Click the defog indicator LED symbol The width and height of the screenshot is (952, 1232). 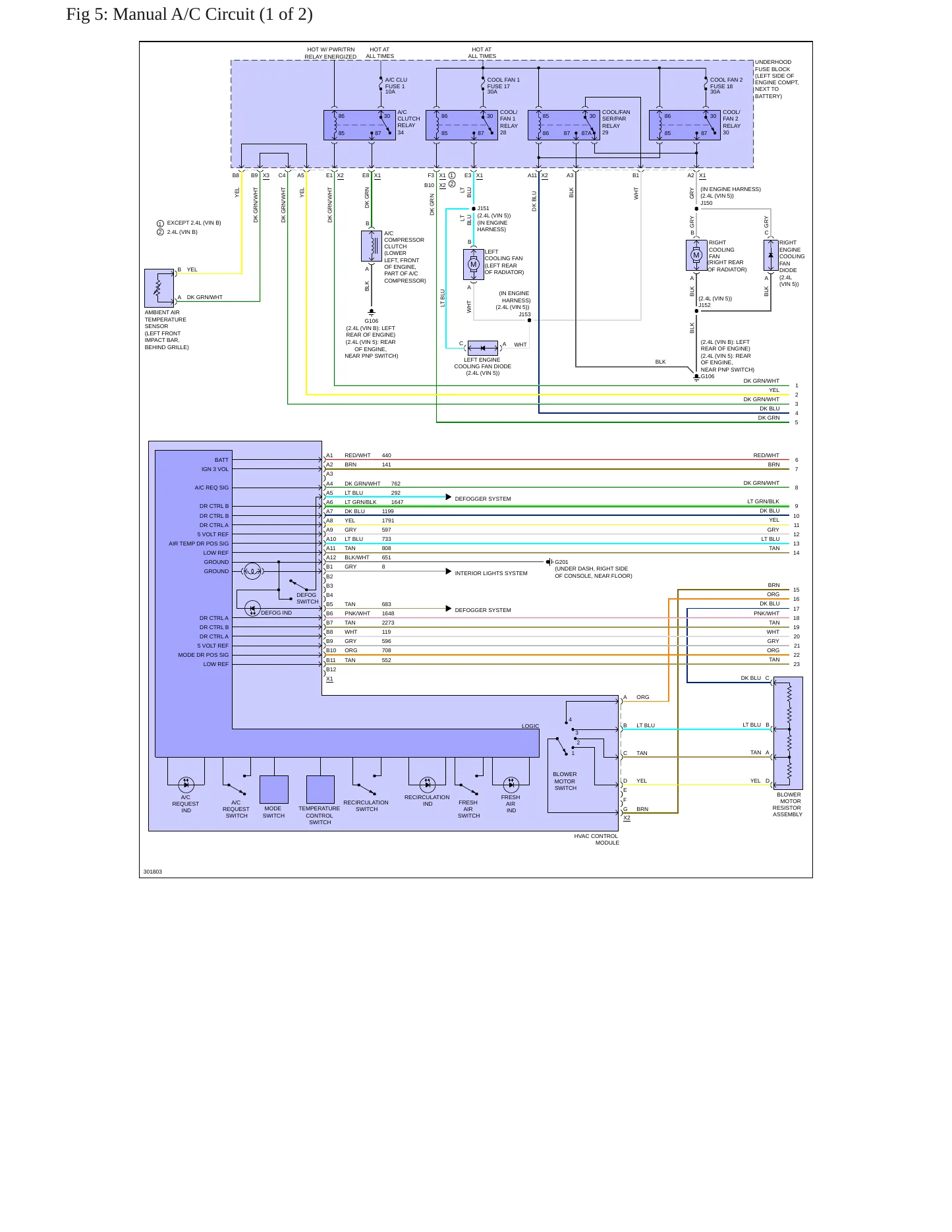252,609
